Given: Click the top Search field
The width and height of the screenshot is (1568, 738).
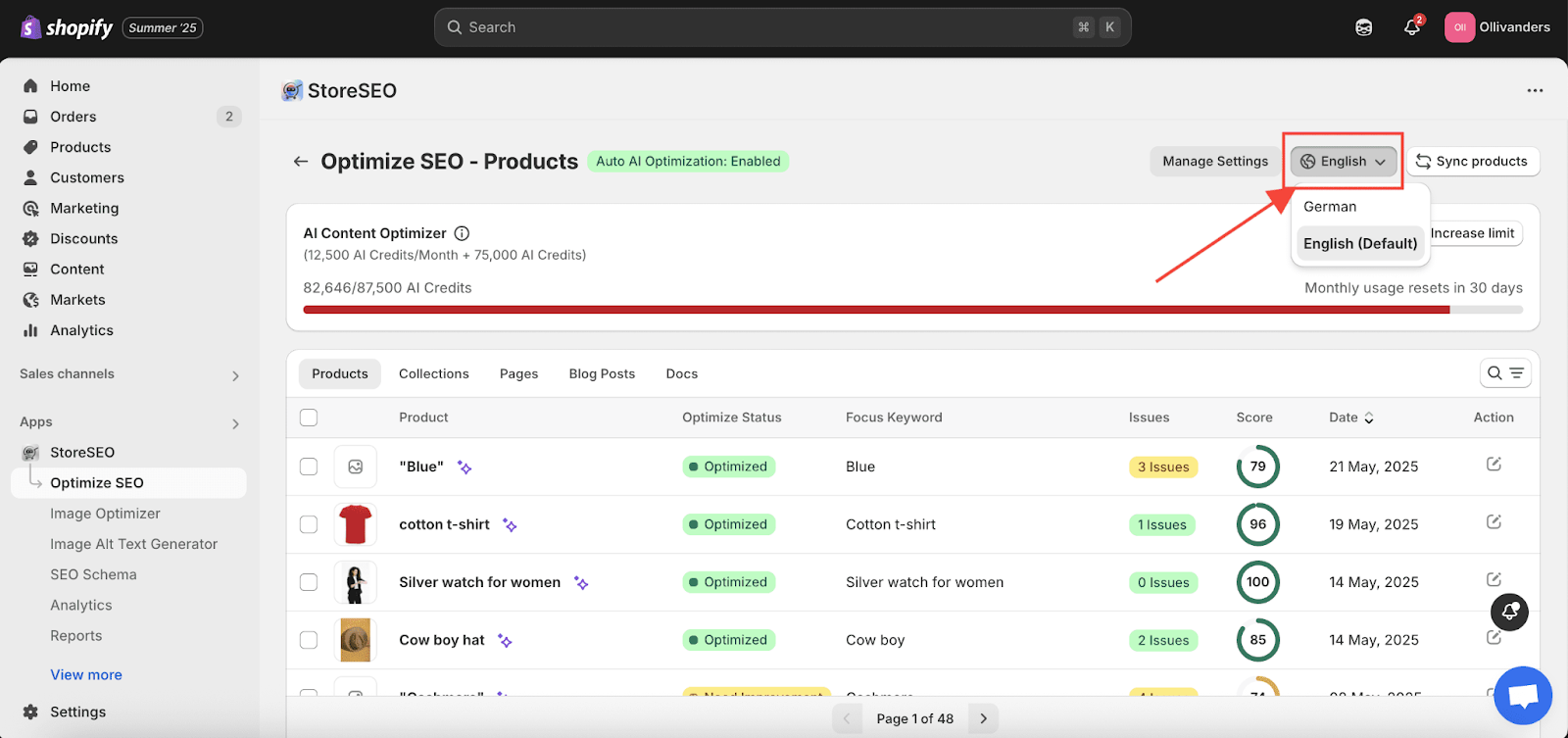Looking at the screenshot, I should click(x=782, y=27).
